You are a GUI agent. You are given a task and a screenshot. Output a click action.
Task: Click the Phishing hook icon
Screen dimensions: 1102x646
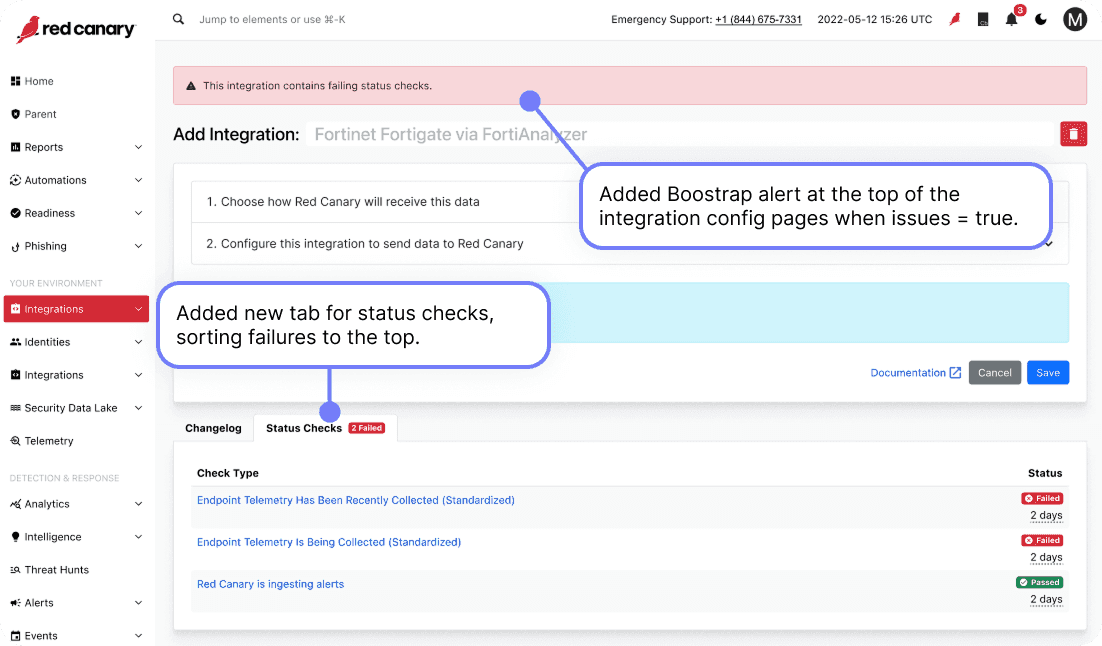coord(15,247)
